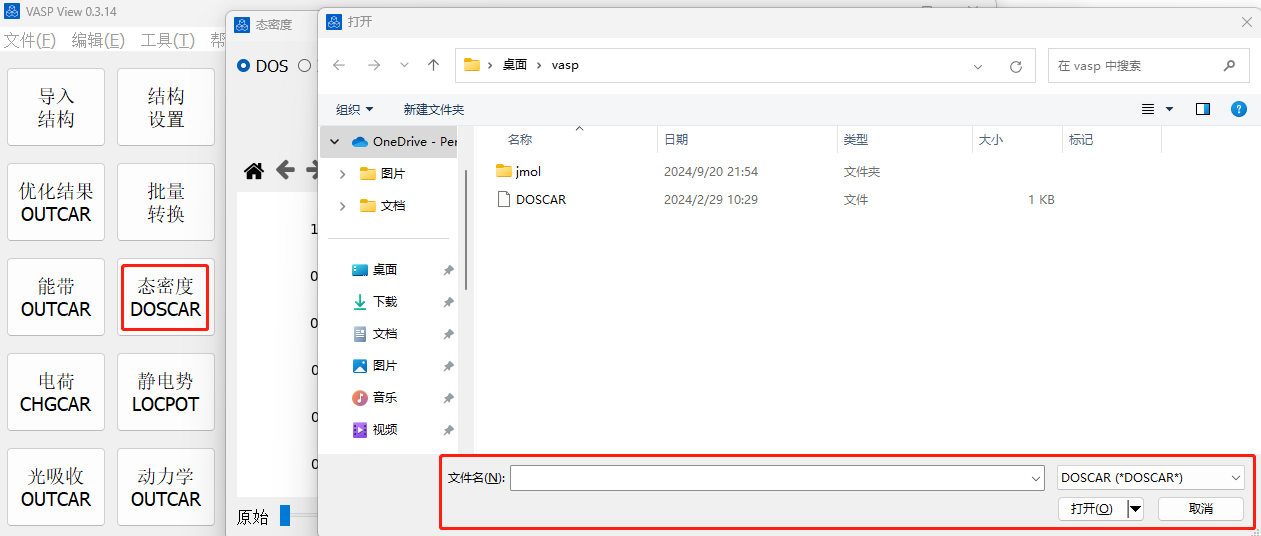Image resolution: width=1261 pixels, height=536 pixels.
Task: Click the 取消 button
Action: [1200, 509]
